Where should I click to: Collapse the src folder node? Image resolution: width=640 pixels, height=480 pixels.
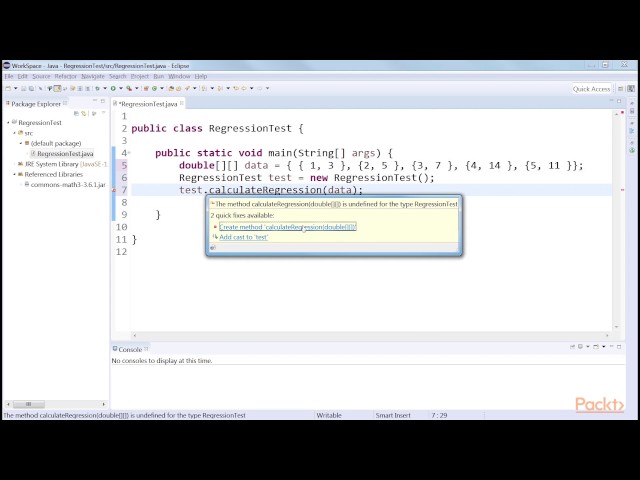[x=14, y=133]
